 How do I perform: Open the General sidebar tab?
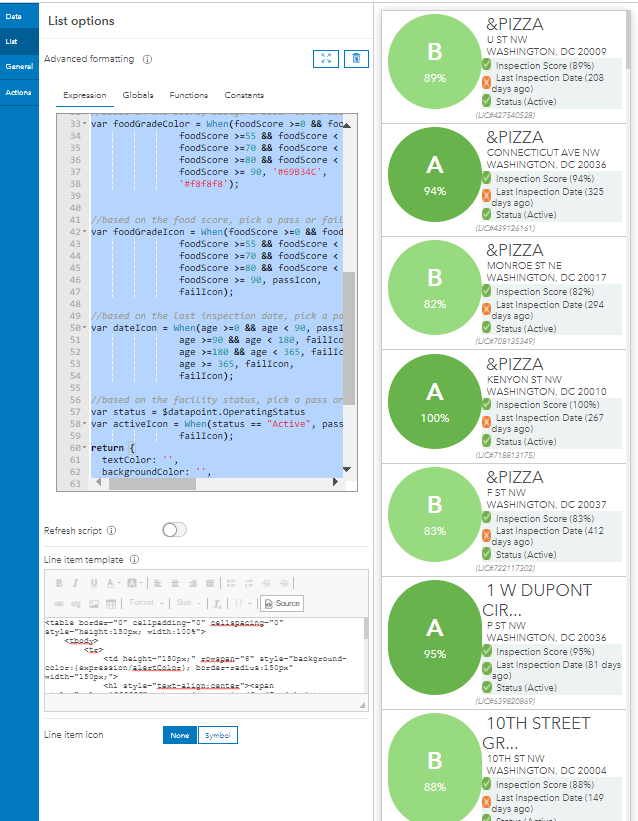(x=19, y=66)
